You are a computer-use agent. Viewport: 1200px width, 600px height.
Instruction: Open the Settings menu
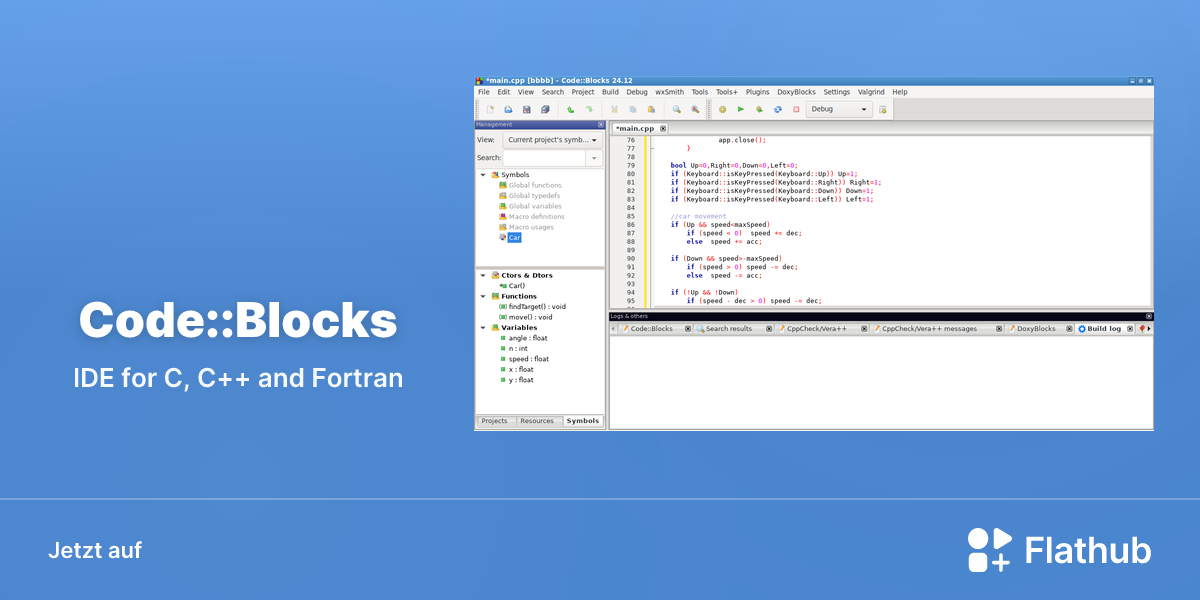click(837, 92)
